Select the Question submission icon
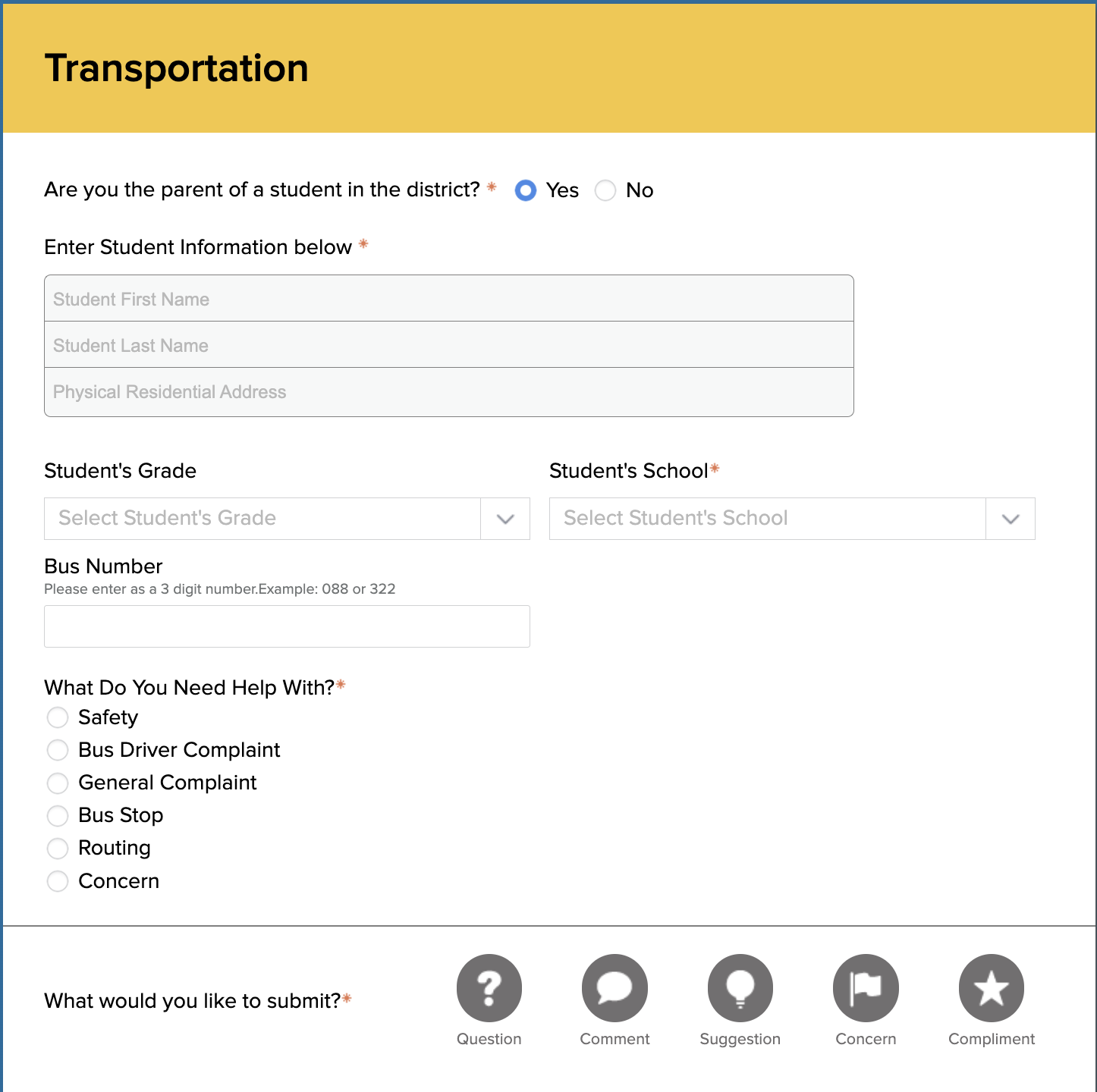This screenshot has height=1092, width=1097. pos(489,987)
